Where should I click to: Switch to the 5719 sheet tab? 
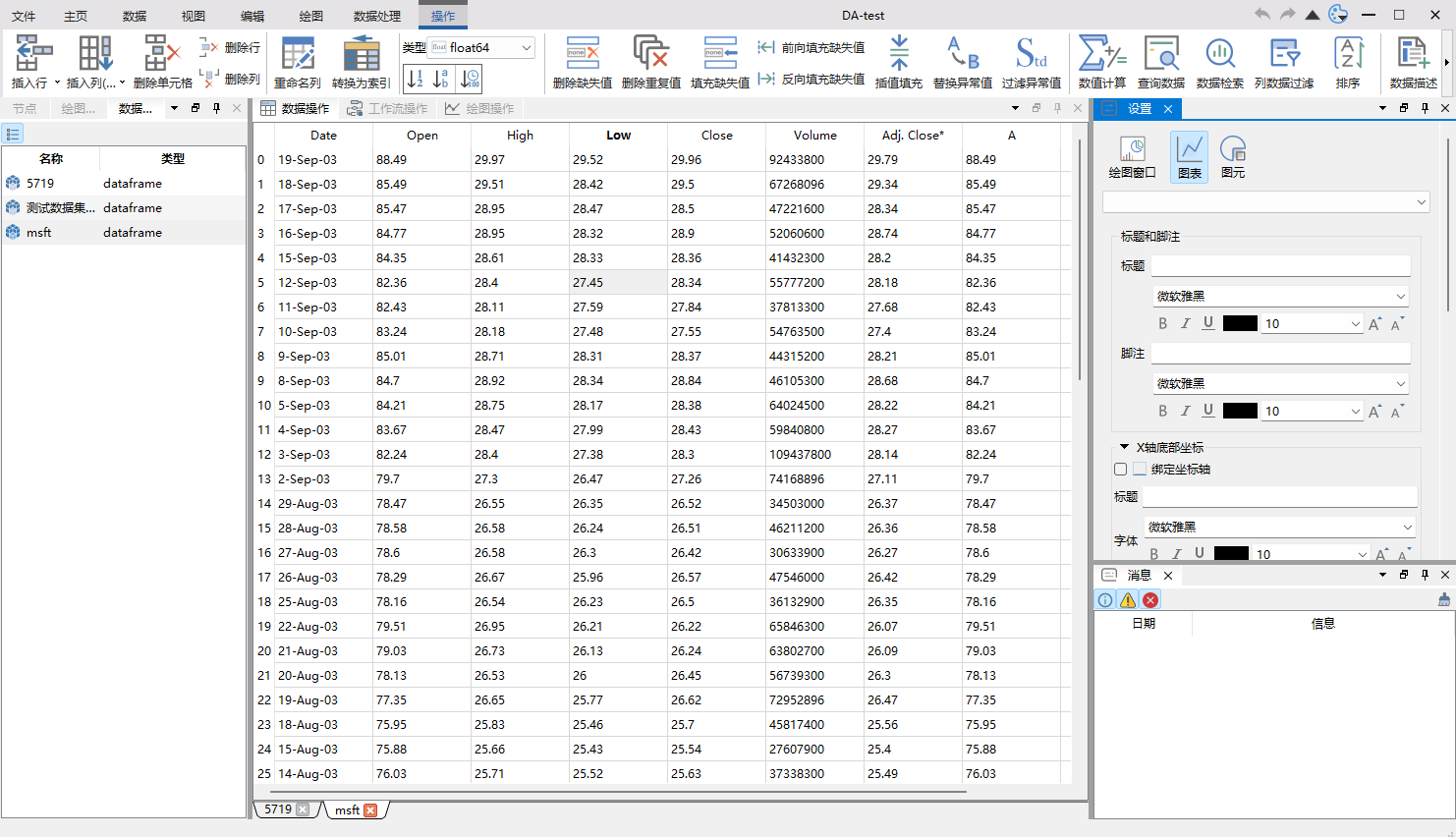278,809
